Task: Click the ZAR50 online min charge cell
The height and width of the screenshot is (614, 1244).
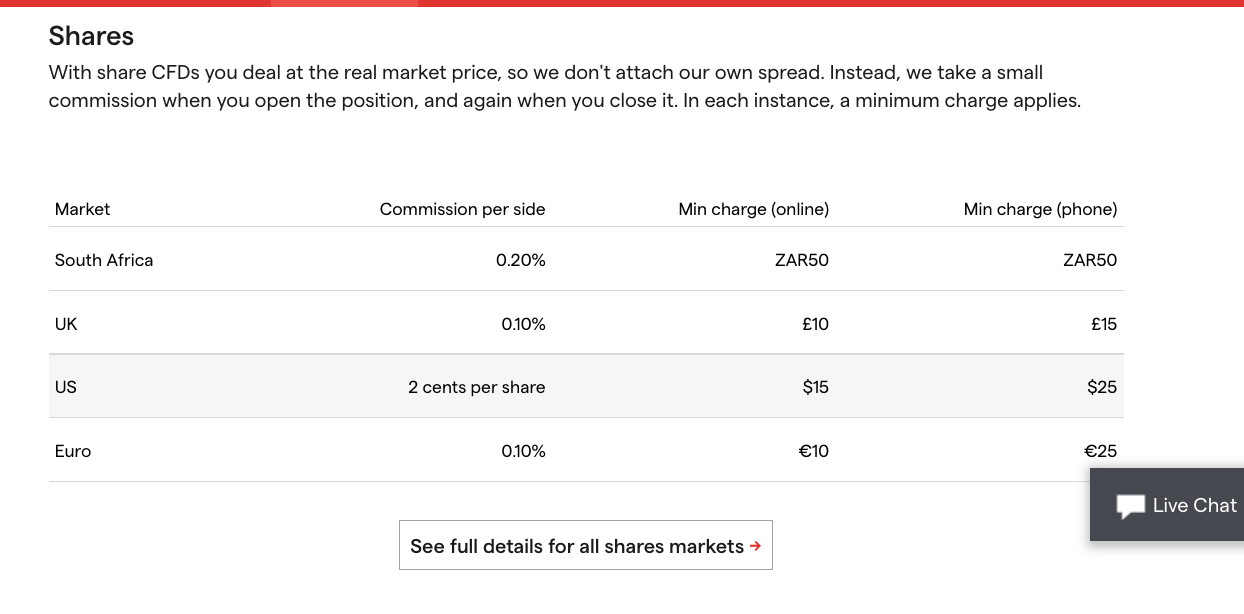Action: [x=801, y=260]
